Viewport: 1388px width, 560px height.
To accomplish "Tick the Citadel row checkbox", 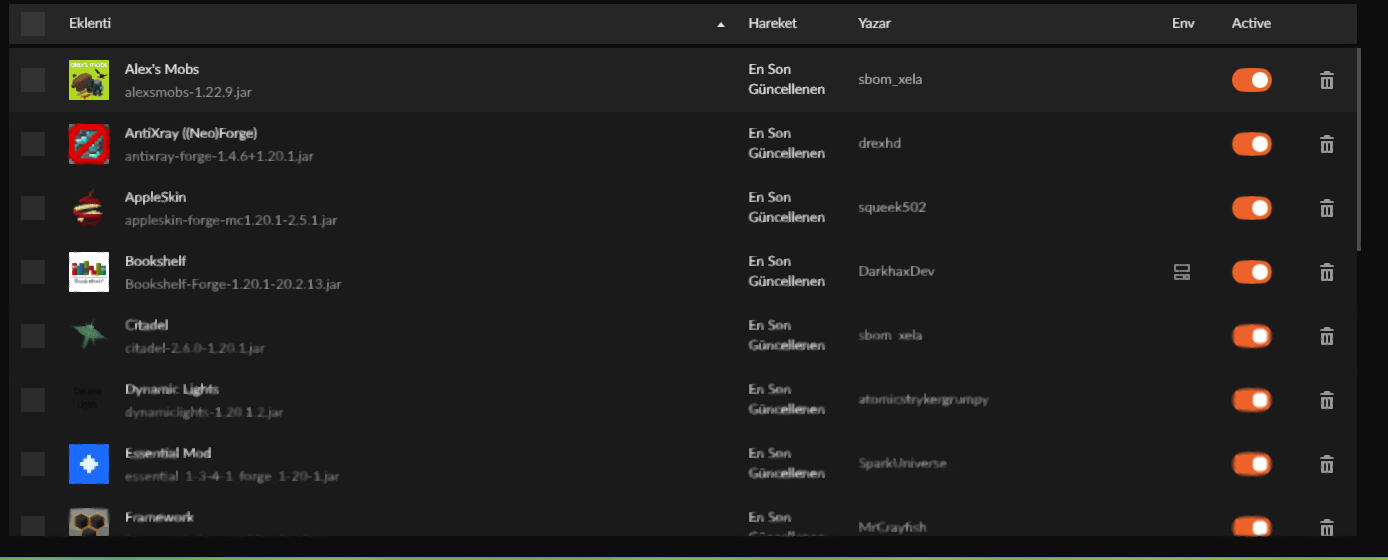I will click(x=33, y=336).
